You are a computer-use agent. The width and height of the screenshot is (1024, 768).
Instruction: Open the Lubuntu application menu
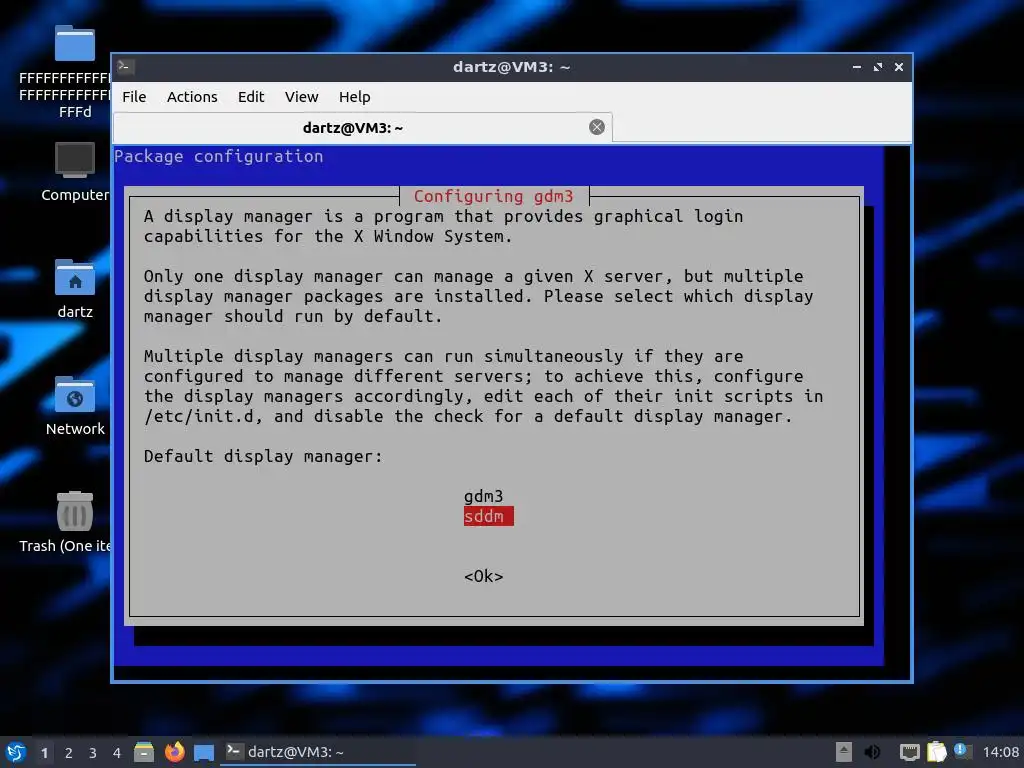pos(16,752)
